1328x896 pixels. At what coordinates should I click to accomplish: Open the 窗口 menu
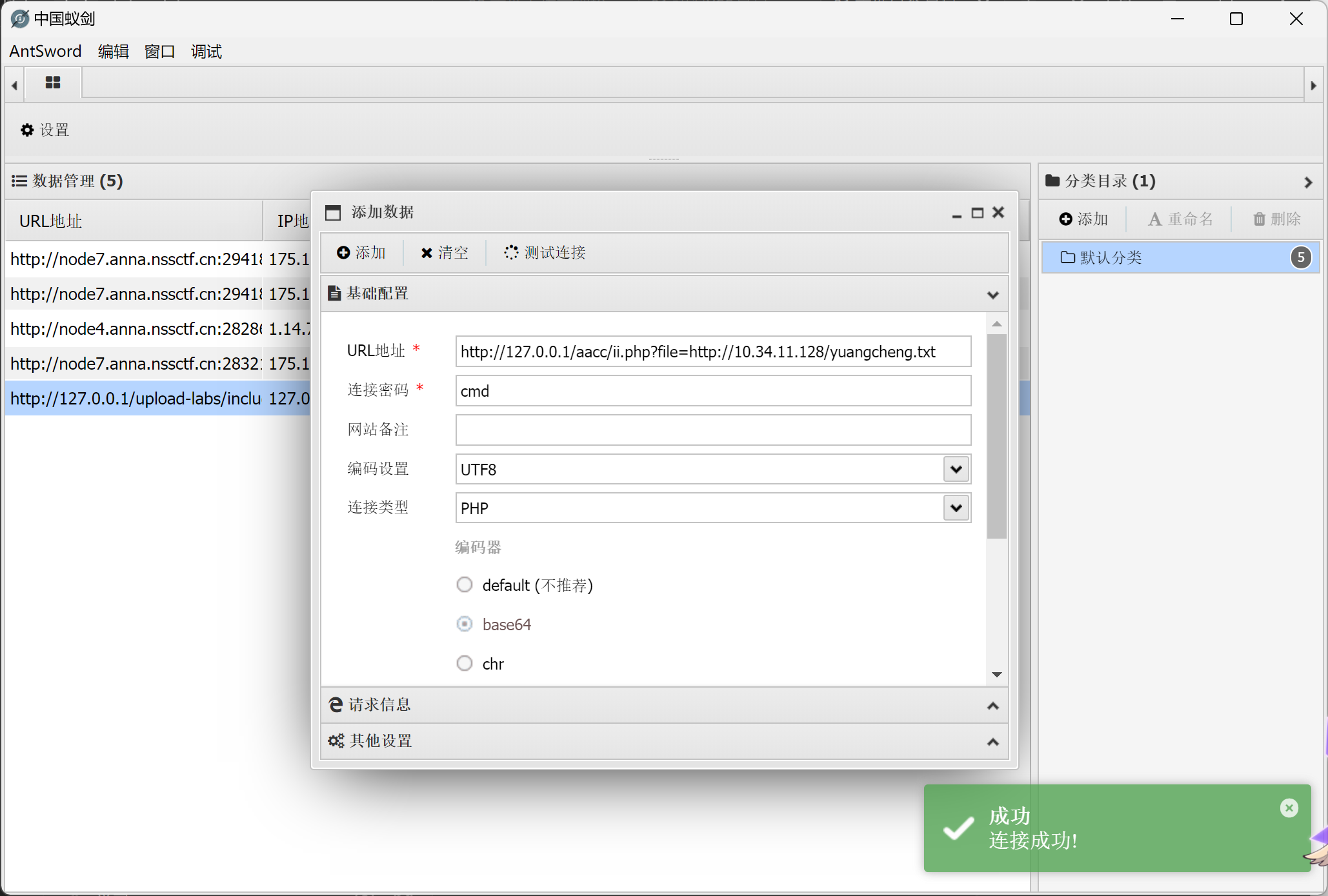(160, 51)
